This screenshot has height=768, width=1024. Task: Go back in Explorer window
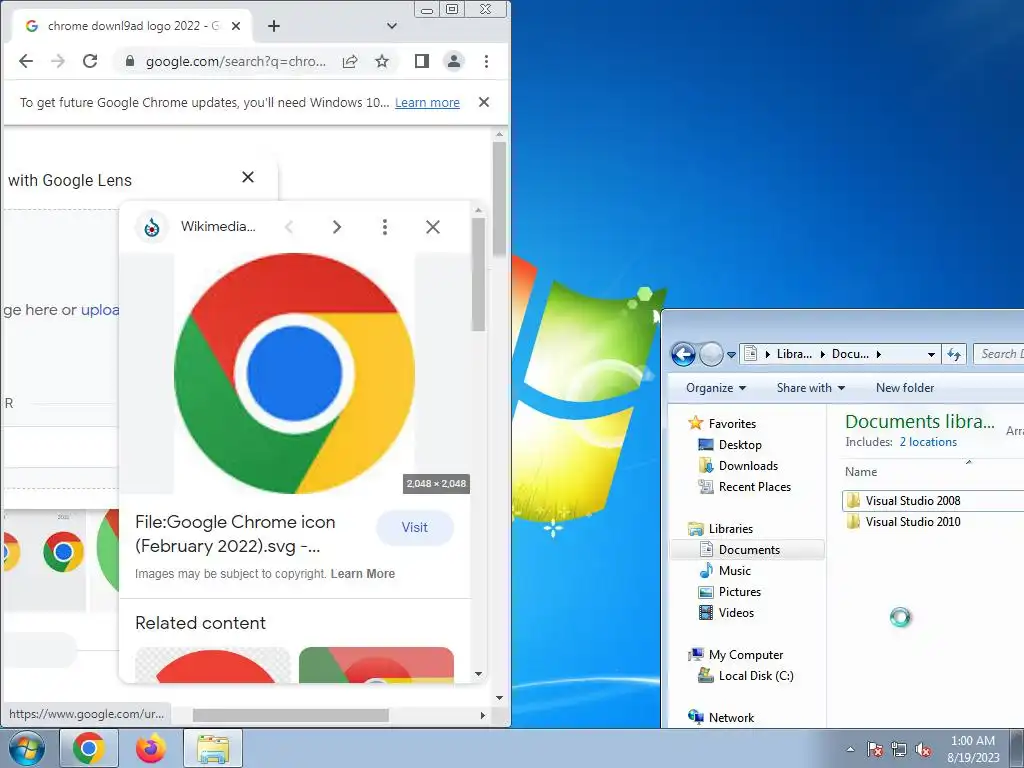pos(684,355)
